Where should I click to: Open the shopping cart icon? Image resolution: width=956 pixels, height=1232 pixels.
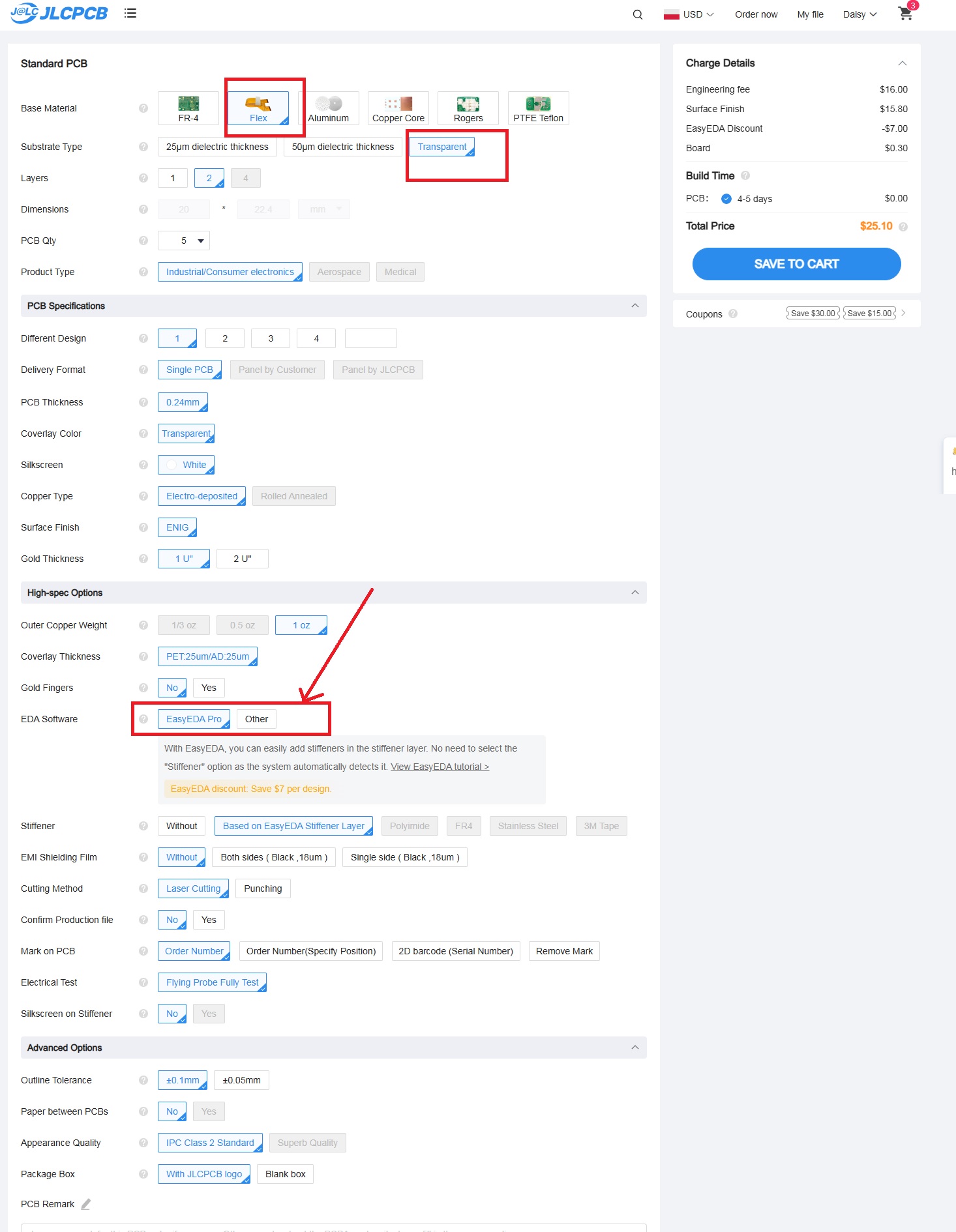[x=905, y=14]
